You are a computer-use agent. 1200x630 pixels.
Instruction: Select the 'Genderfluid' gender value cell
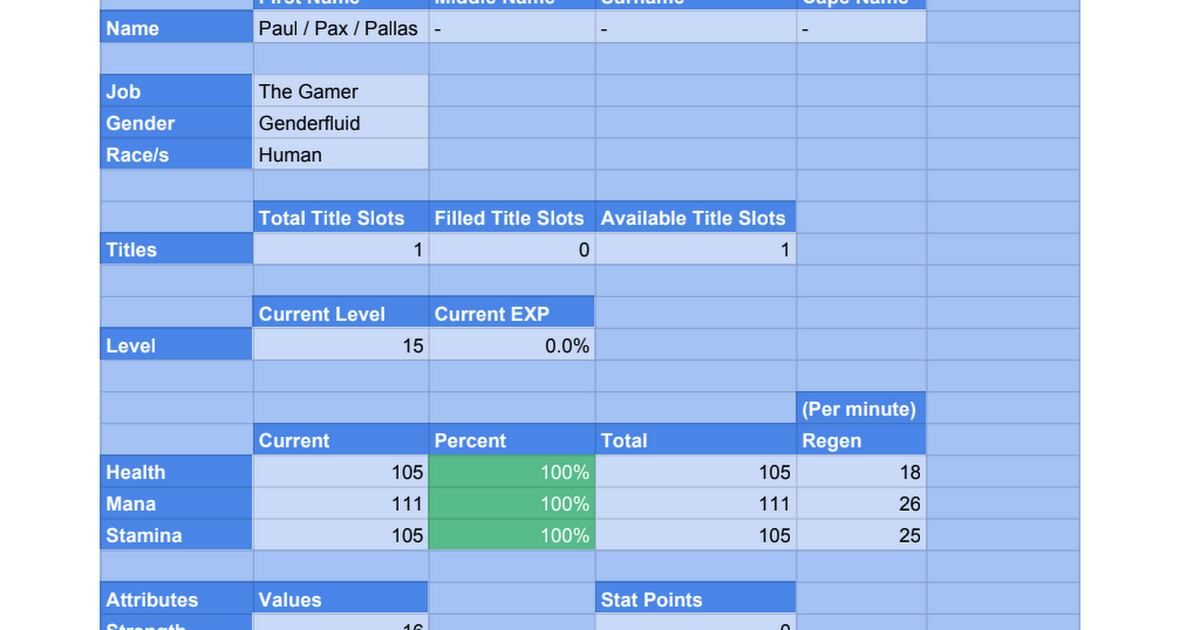(x=341, y=124)
